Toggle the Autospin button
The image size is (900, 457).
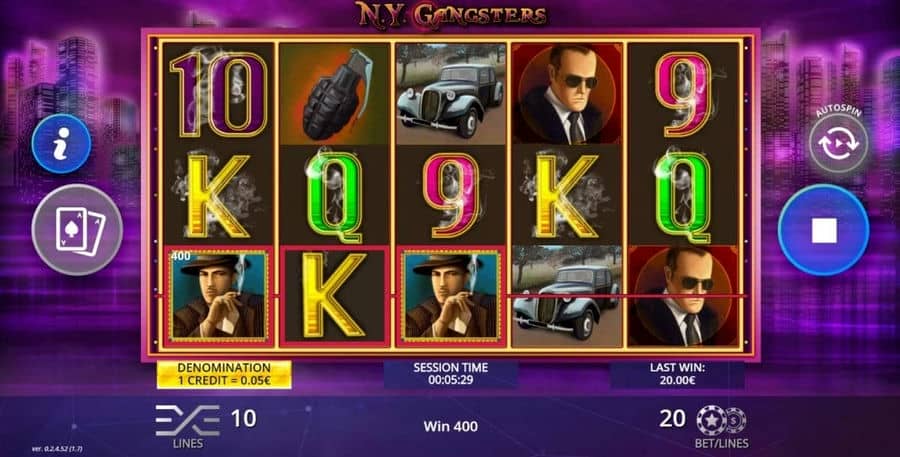[838, 144]
